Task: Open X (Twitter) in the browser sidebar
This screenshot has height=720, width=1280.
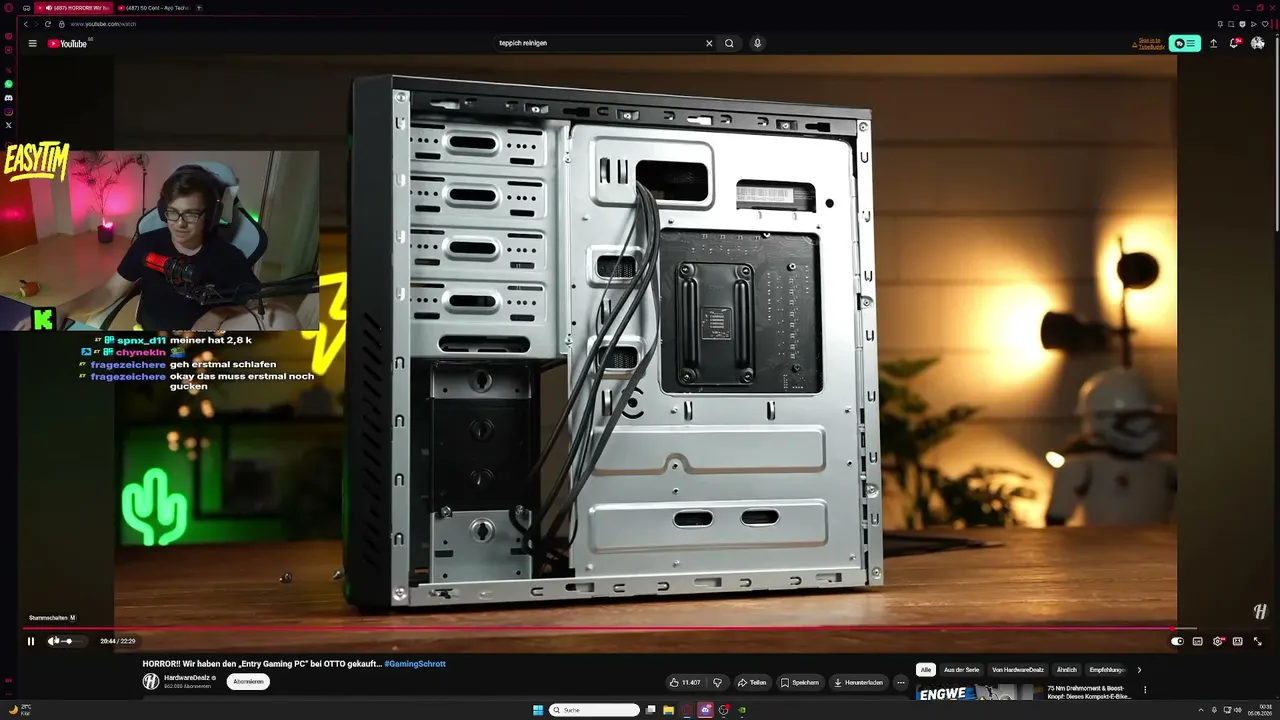Action: click(9, 125)
